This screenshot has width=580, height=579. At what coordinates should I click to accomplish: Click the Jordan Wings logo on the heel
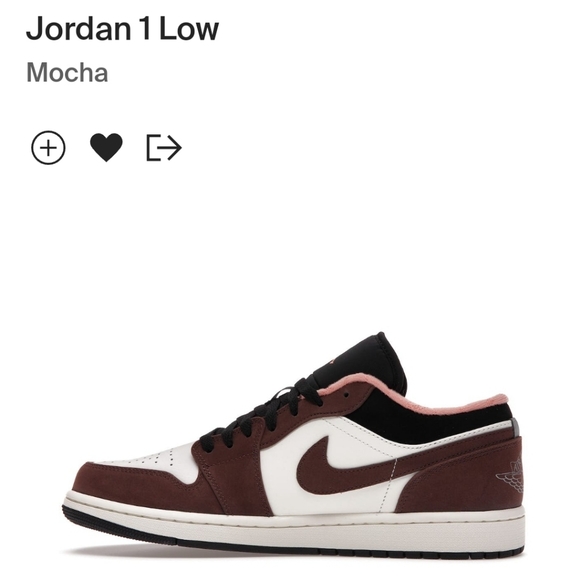510,475
